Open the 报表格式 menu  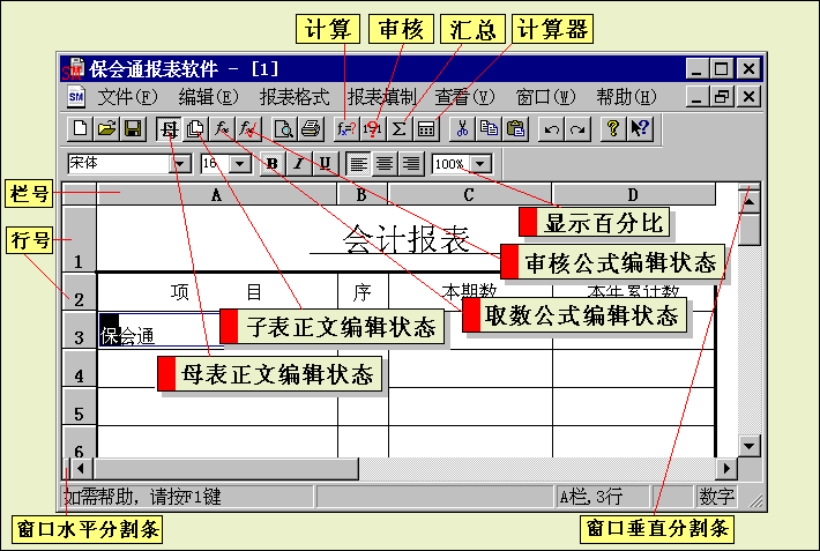pos(294,97)
